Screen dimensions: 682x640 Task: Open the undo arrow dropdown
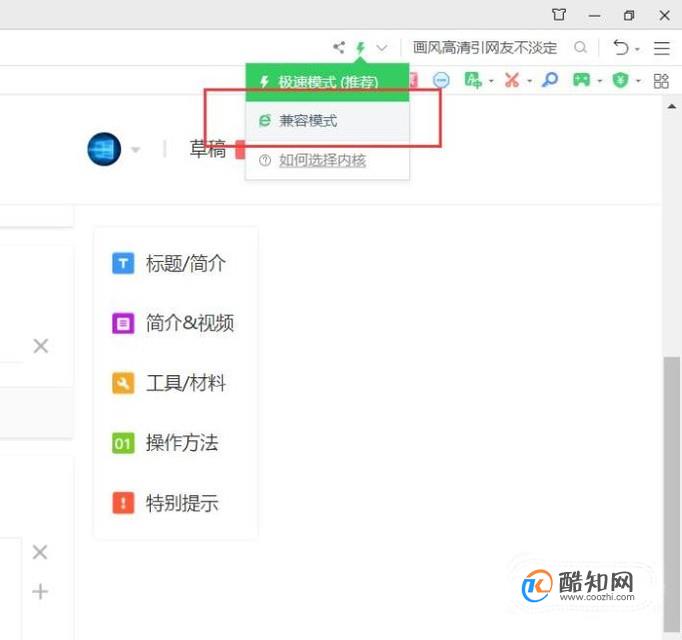[x=637, y=49]
